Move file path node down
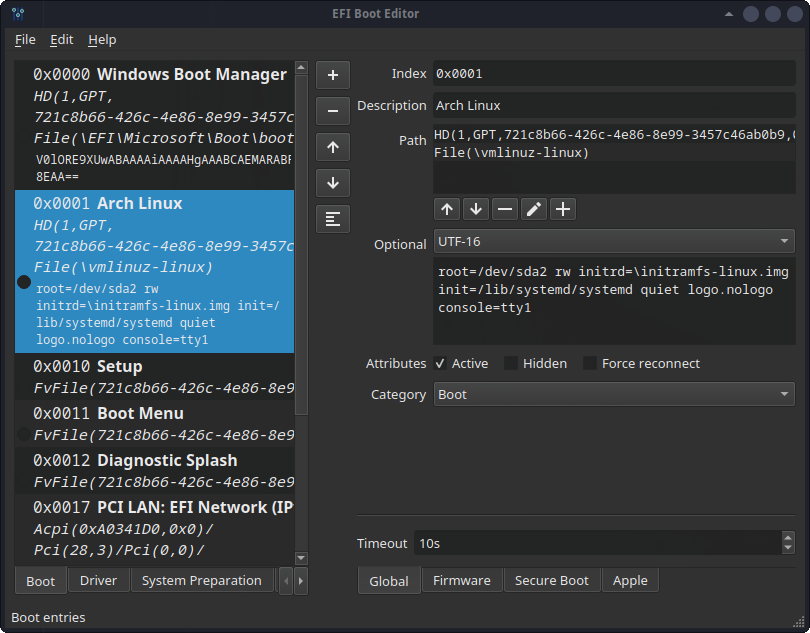Image resolution: width=810 pixels, height=633 pixels. [x=476, y=209]
